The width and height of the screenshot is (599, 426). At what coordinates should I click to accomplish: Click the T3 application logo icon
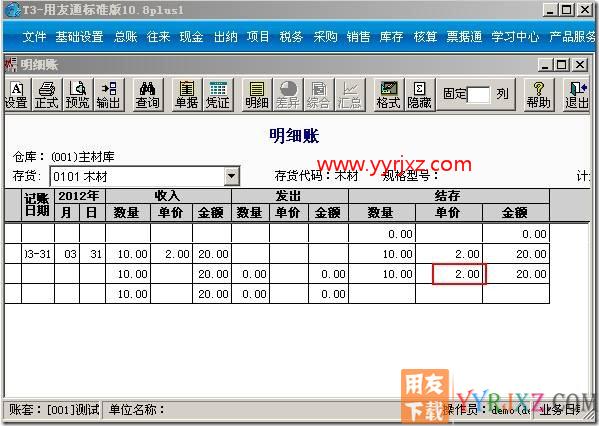[x=12, y=10]
